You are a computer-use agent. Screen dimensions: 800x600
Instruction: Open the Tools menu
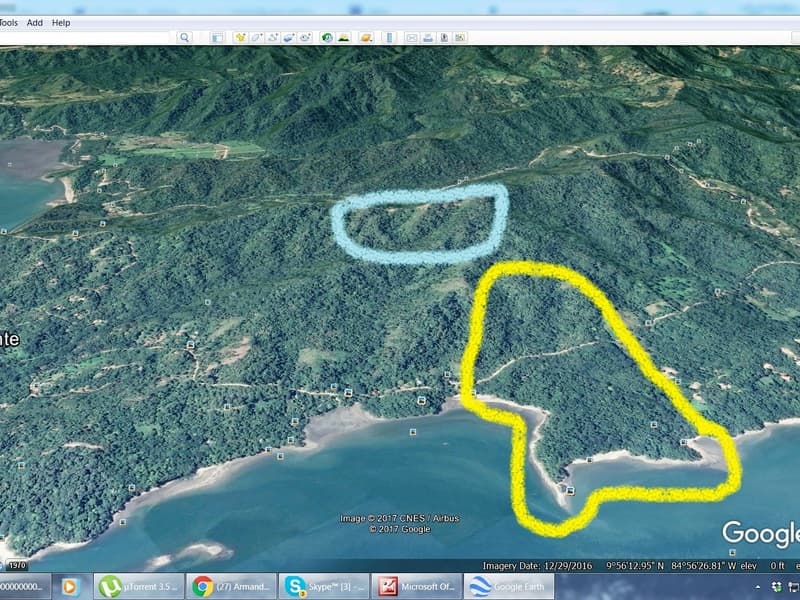click(8, 22)
